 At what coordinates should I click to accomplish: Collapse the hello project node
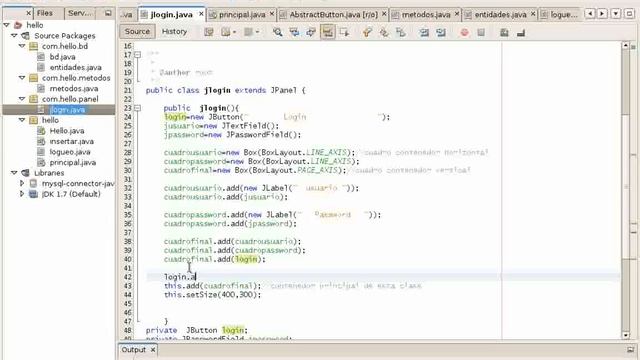tap(7, 25)
